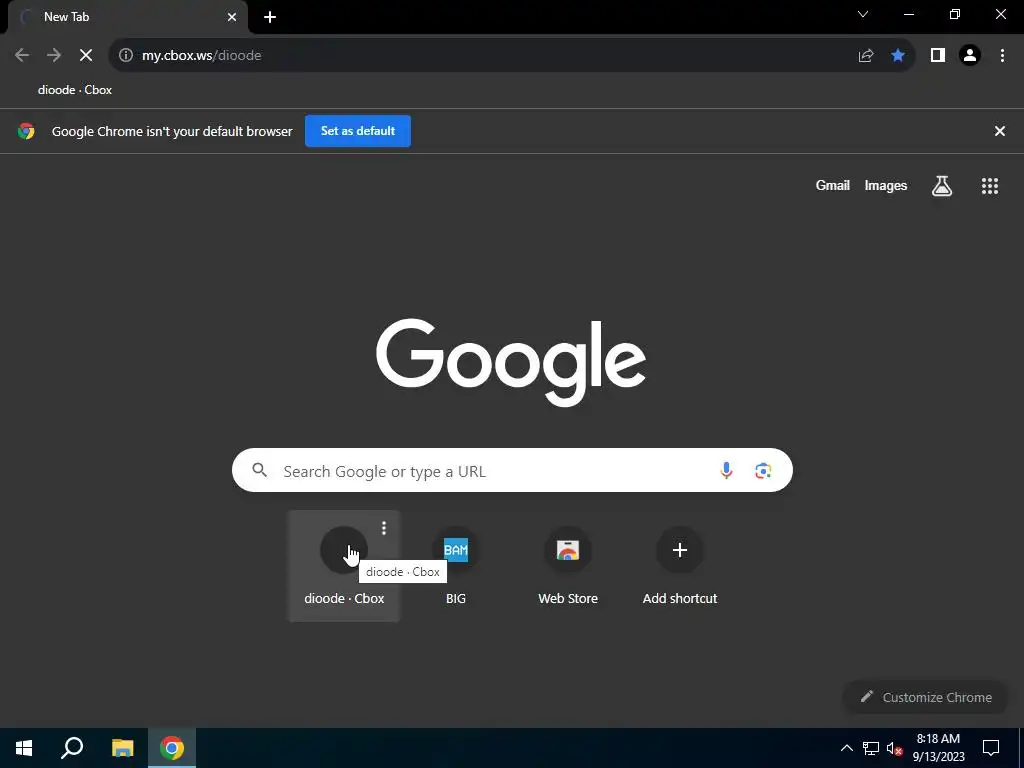This screenshot has width=1024, height=768.
Task: View site information icon in address bar
Action: point(126,56)
